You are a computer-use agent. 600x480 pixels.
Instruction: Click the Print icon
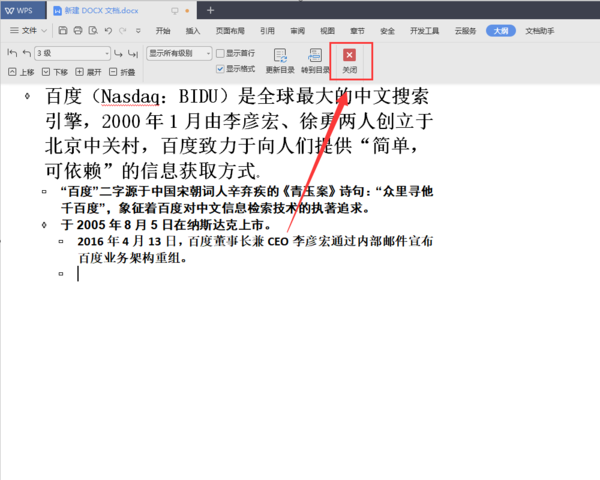click(78, 30)
